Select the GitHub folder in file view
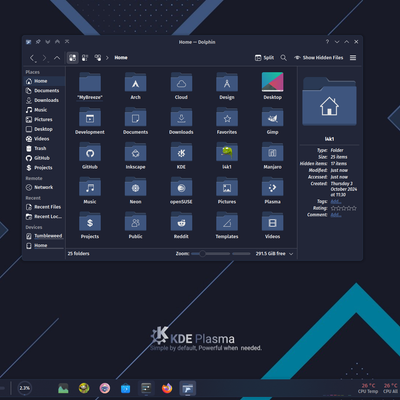Screen dimensions: 400x400 (90, 156)
